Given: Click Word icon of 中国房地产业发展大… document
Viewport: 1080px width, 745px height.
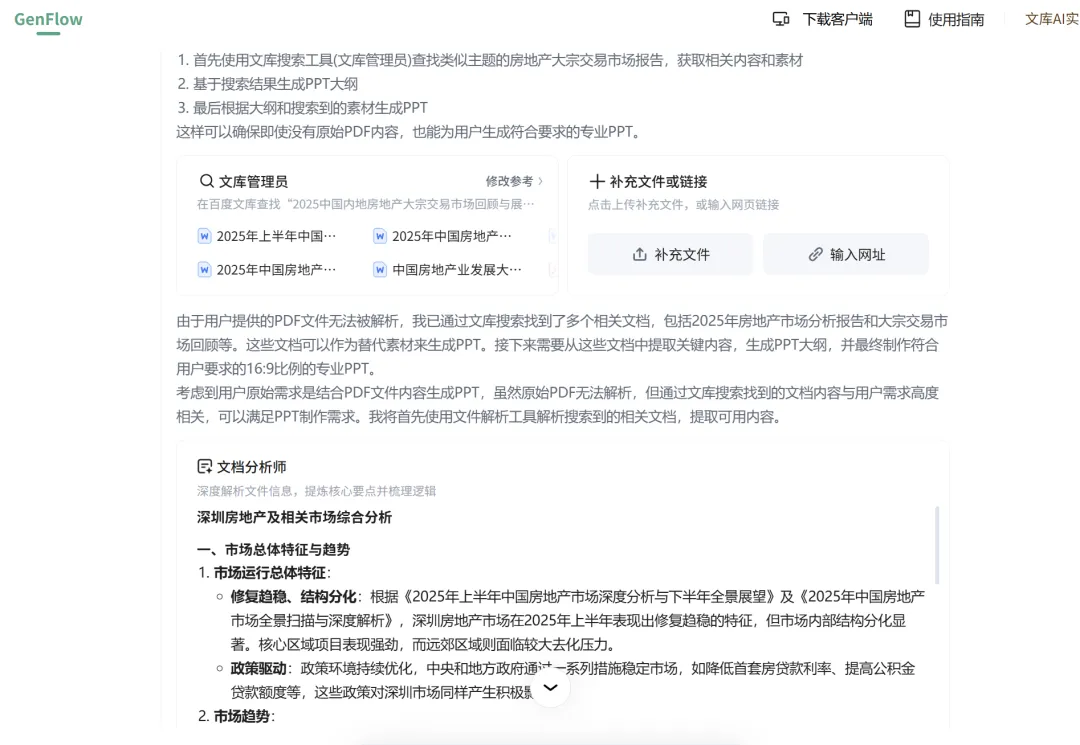Looking at the screenshot, I should [380, 269].
